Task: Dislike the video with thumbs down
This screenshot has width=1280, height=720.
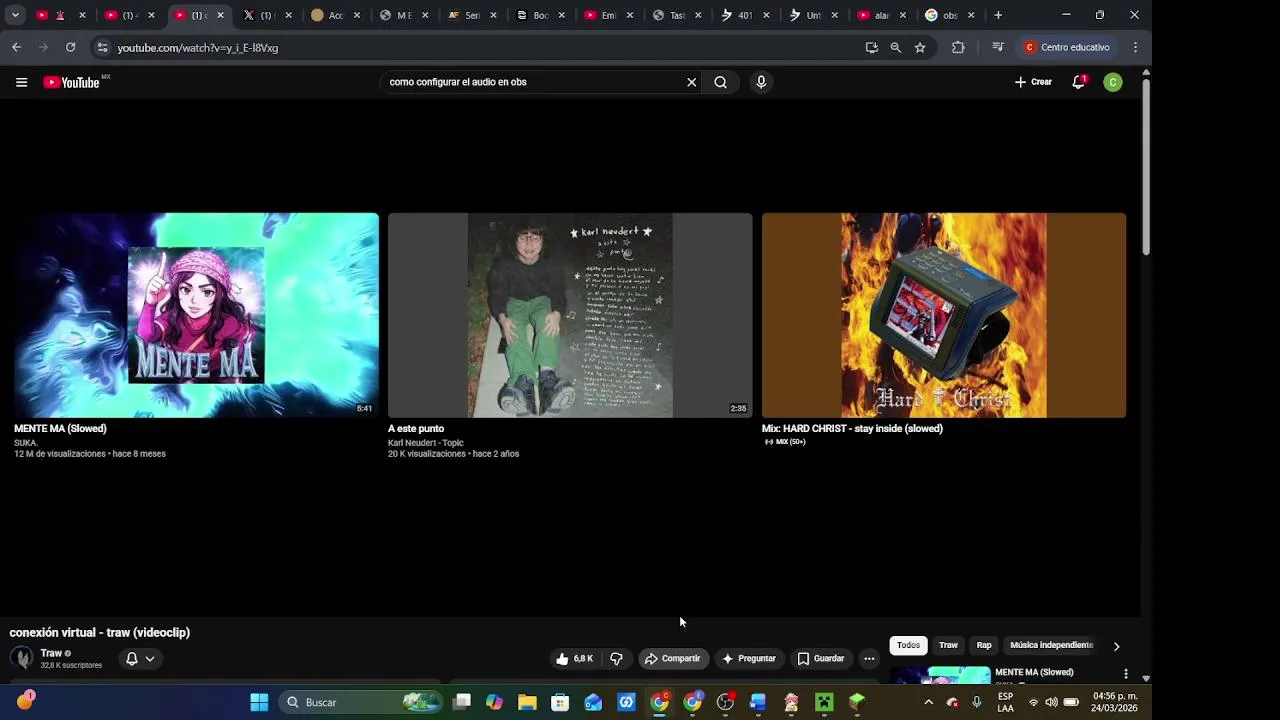Action: pos(616,659)
